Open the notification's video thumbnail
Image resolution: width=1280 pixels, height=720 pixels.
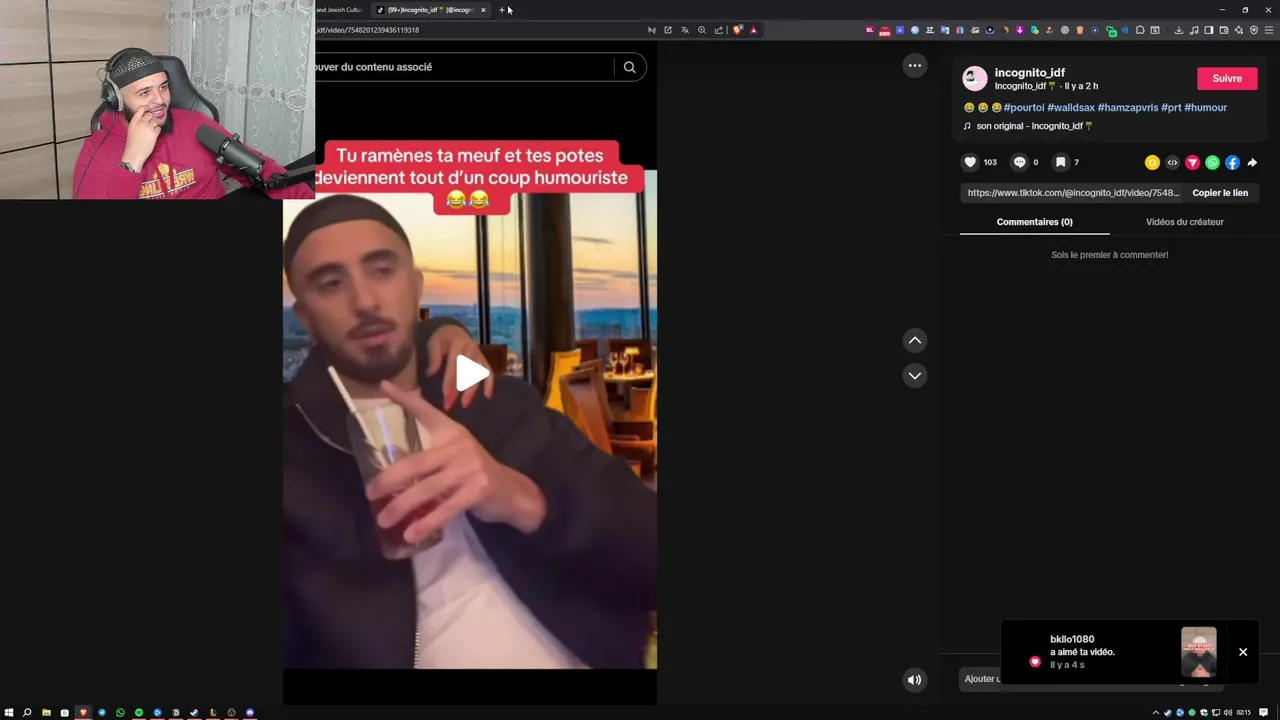point(1198,652)
